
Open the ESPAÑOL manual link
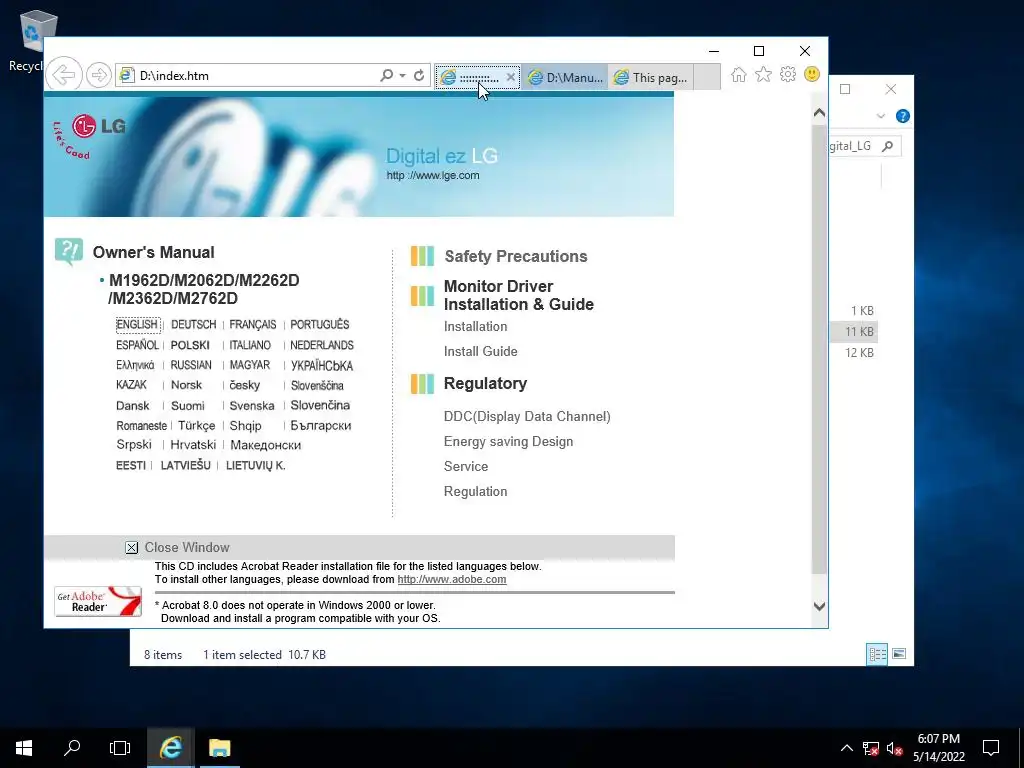coord(137,345)
